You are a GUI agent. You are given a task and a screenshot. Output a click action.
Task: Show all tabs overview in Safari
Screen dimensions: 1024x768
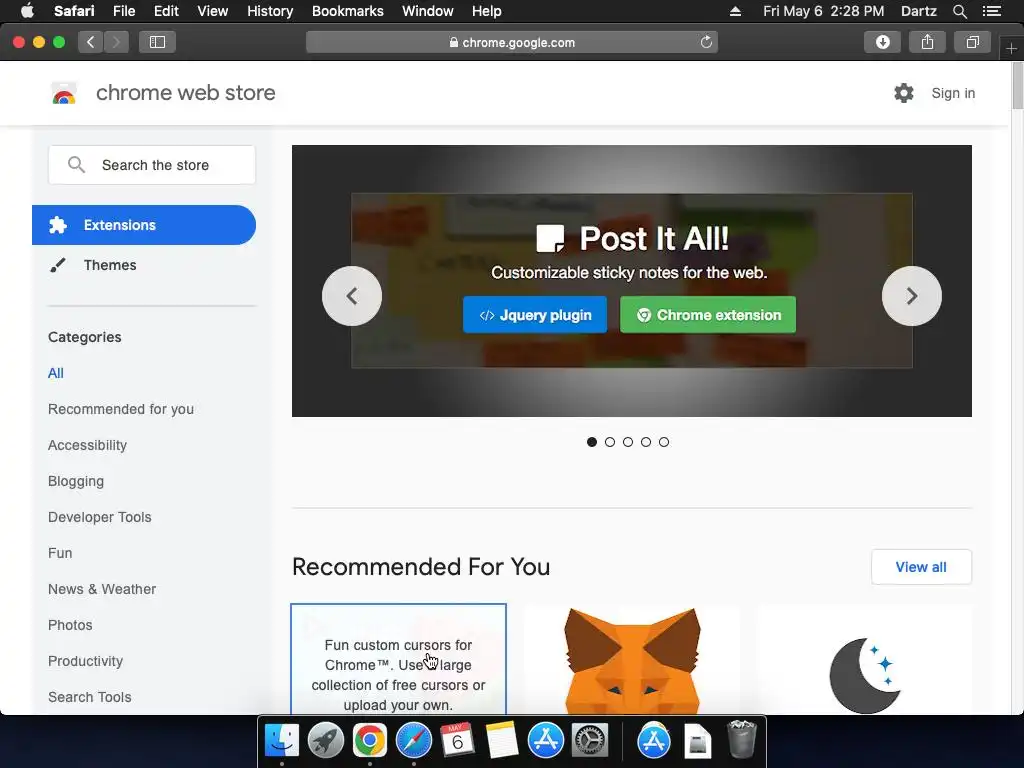(972, 42)
